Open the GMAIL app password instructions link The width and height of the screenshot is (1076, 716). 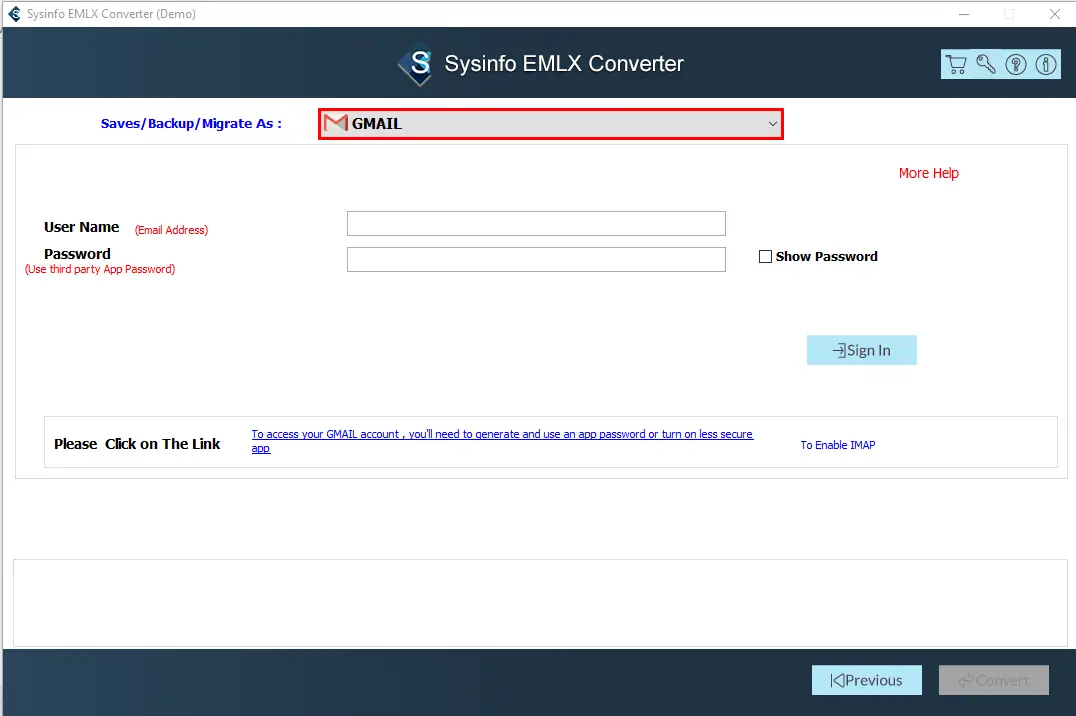[x=502, y=441]
